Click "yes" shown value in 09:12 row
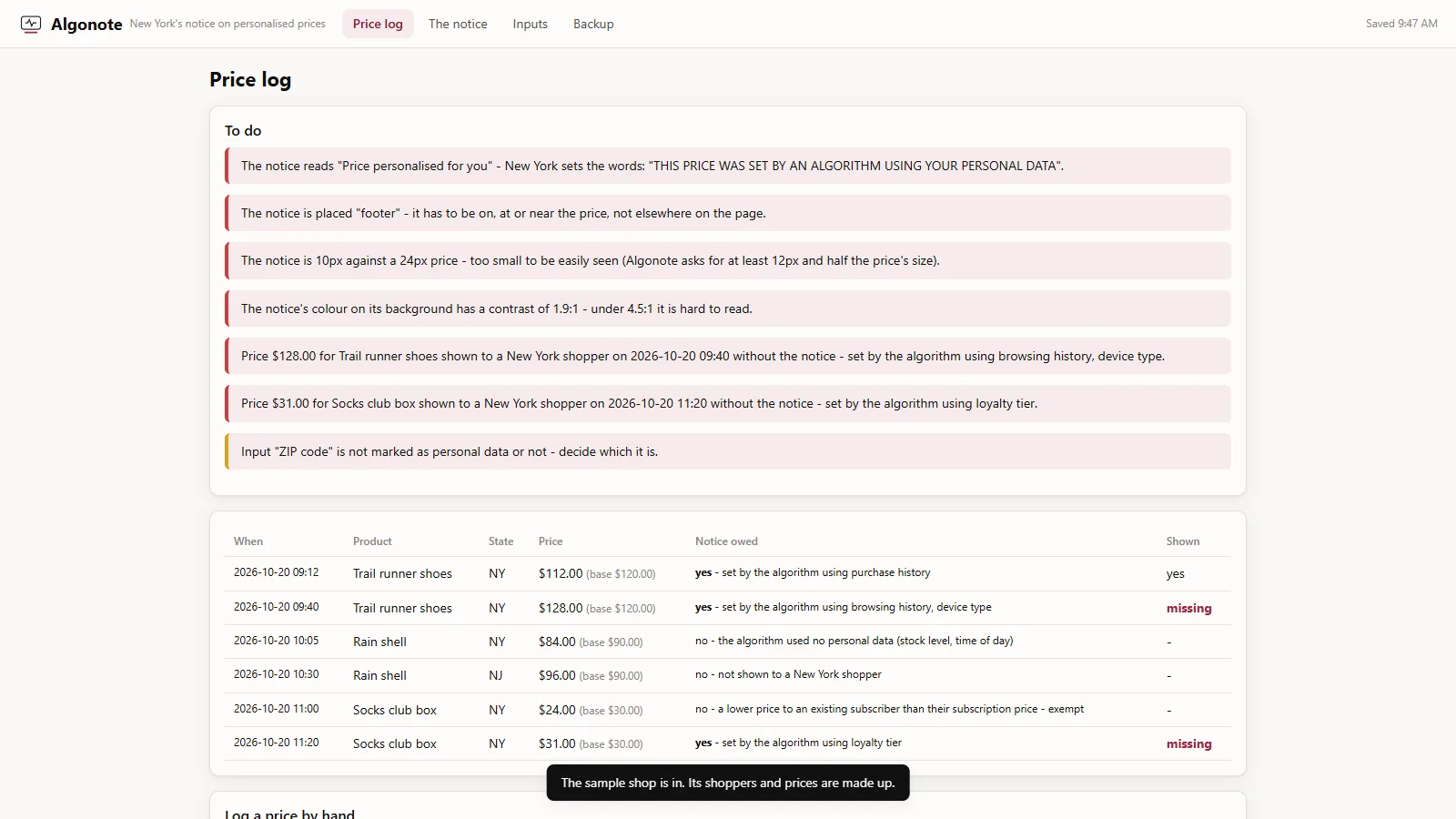 pyautogui.click(x=1176, y=574)
